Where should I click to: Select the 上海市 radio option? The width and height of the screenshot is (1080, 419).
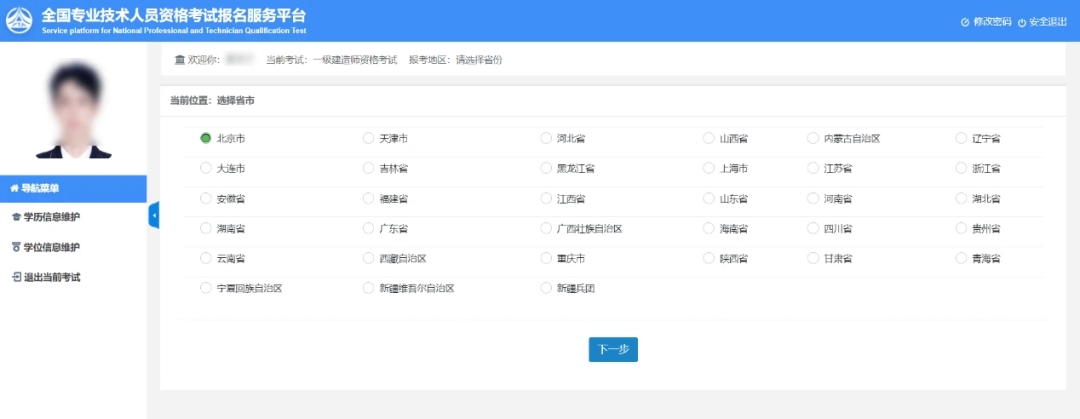click(x=708, y=168)
